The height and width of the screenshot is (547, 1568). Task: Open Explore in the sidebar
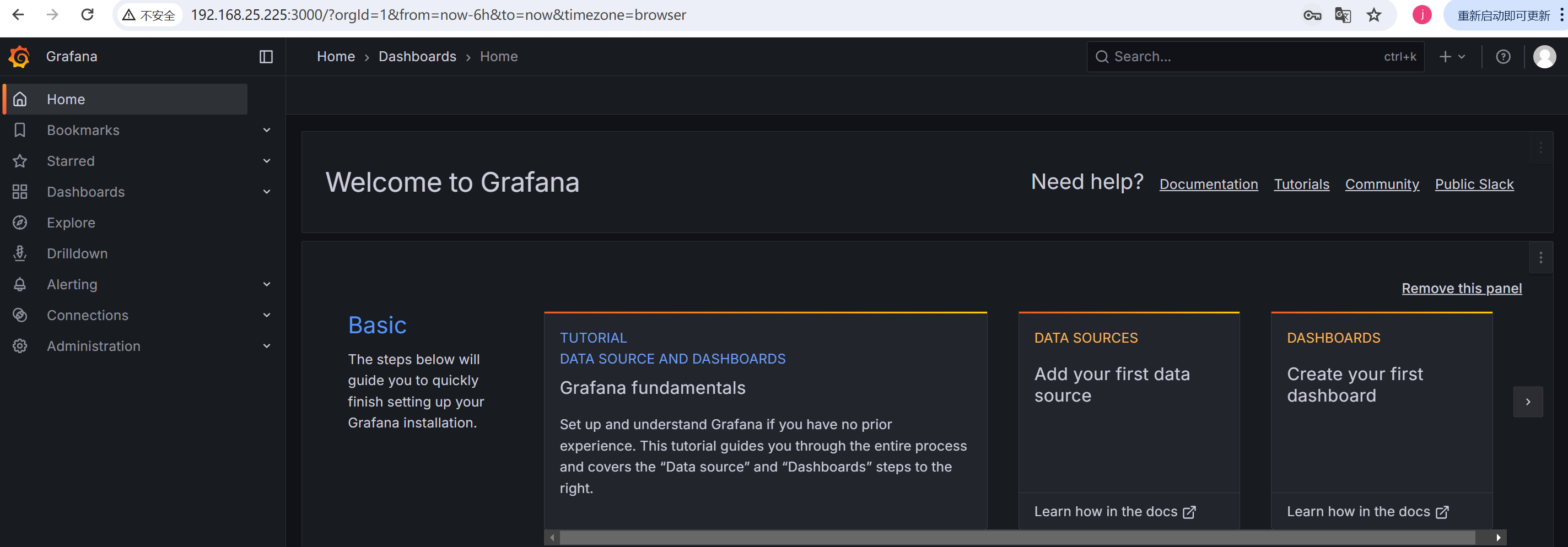(71, 223)
